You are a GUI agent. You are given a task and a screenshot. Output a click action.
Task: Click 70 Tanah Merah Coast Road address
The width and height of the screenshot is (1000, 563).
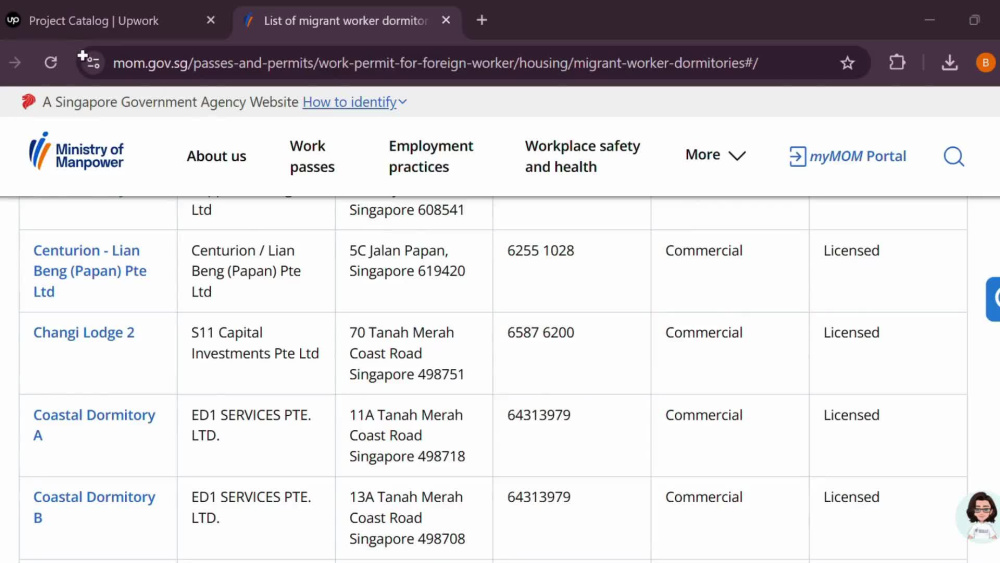coord(407,353)
